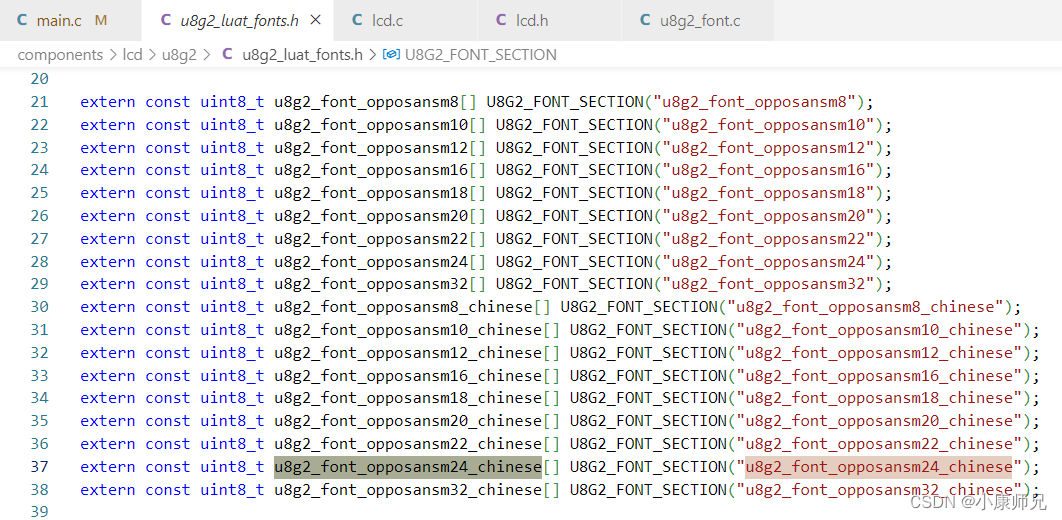Click identifier u8g2_font_opposansm12 on line 23

coord(371,148)
